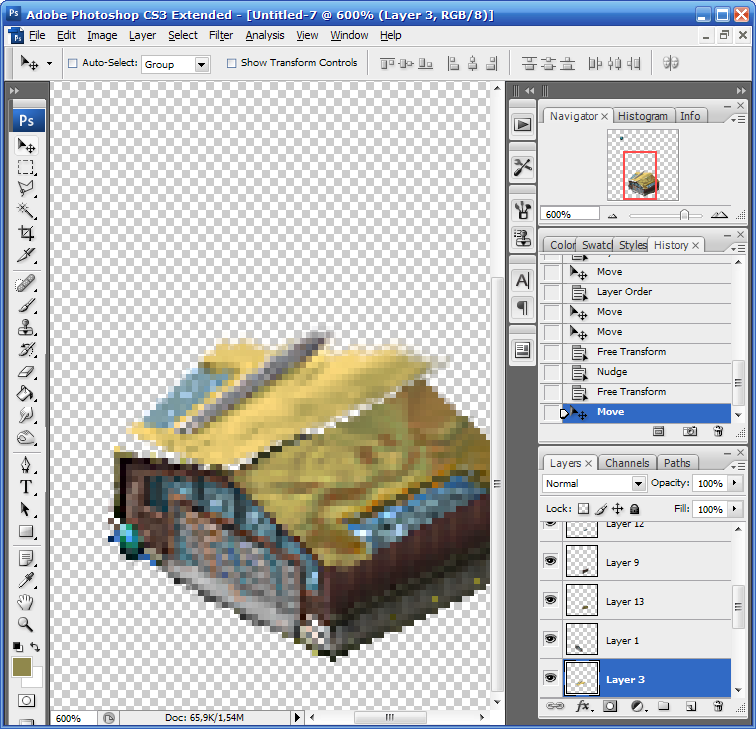
Task: Select the History Brush tool
Action: coord(26,349)
